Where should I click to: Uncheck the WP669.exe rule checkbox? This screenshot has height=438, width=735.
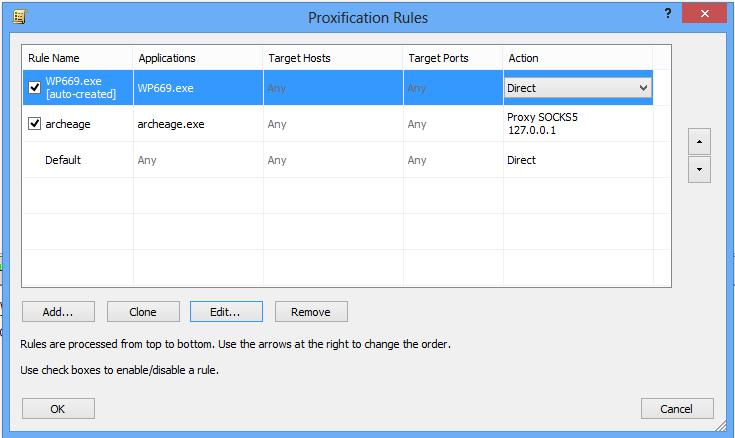pos(35,88)
